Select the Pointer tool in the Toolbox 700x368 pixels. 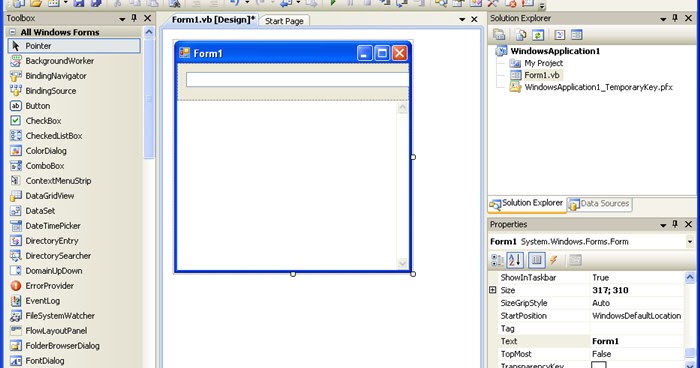[x=74, y=46]
